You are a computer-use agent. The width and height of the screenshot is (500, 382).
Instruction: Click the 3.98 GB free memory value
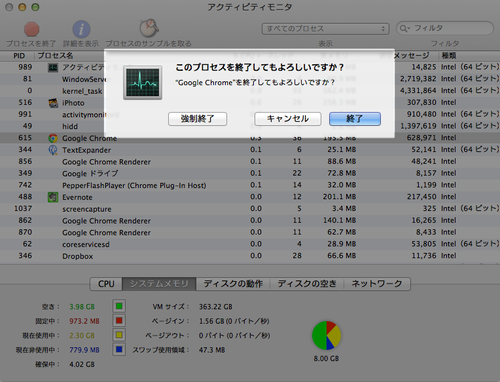pos(82,307)
